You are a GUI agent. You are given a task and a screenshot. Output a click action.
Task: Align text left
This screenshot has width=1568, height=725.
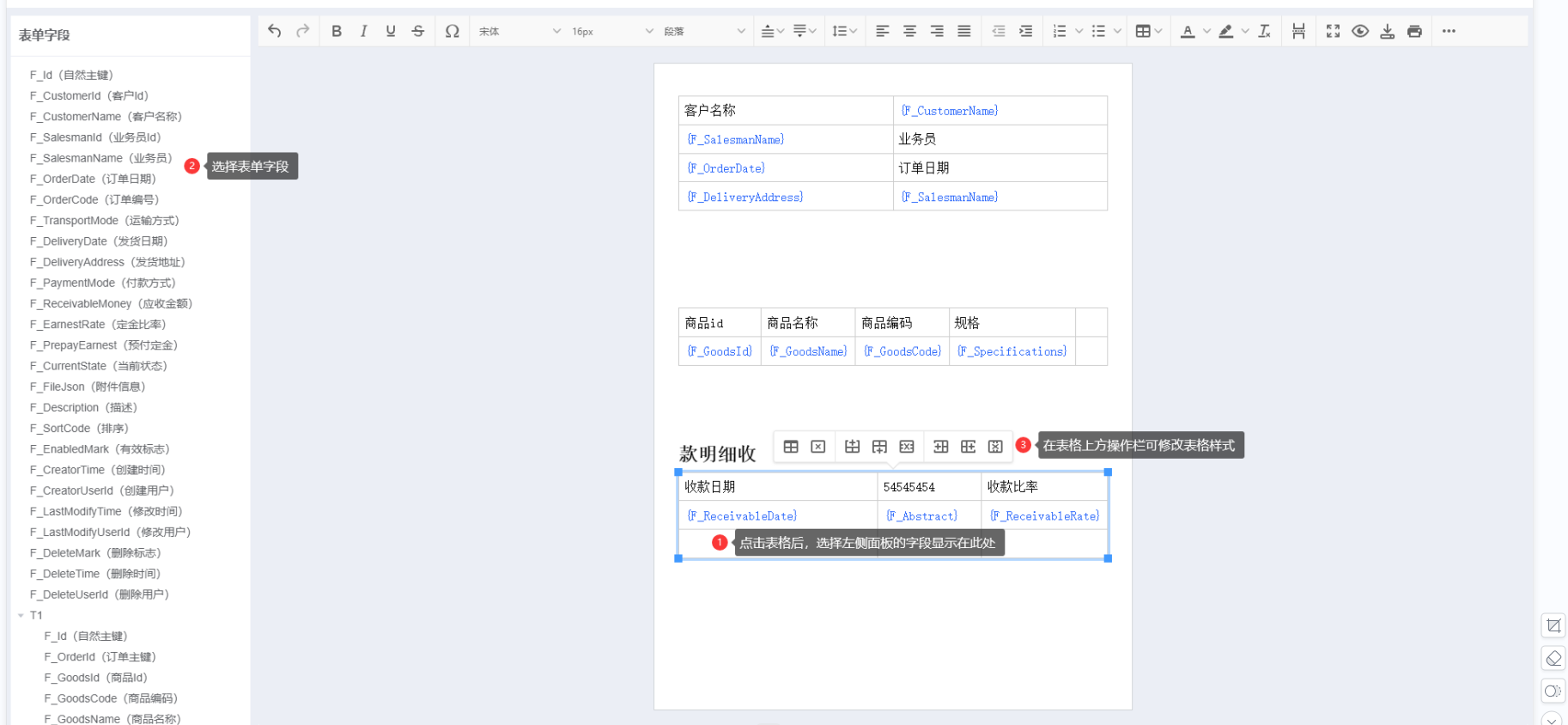point(882,31)
